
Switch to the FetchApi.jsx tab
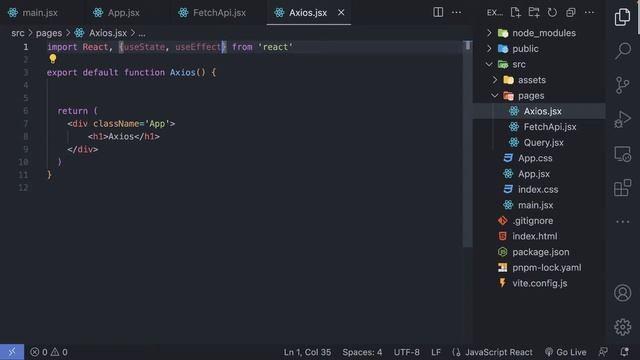point(219,13)
